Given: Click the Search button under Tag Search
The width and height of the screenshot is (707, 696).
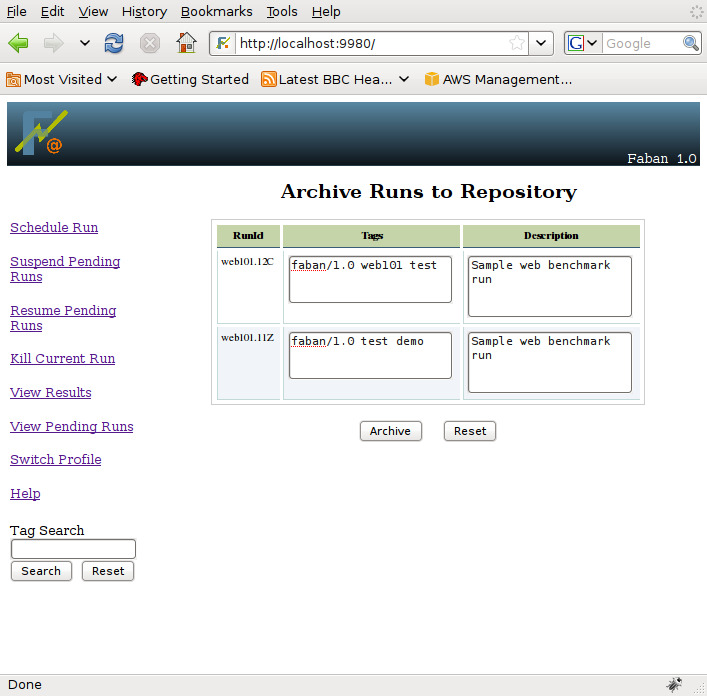Looking at the screenshot, I should [41, 571].
